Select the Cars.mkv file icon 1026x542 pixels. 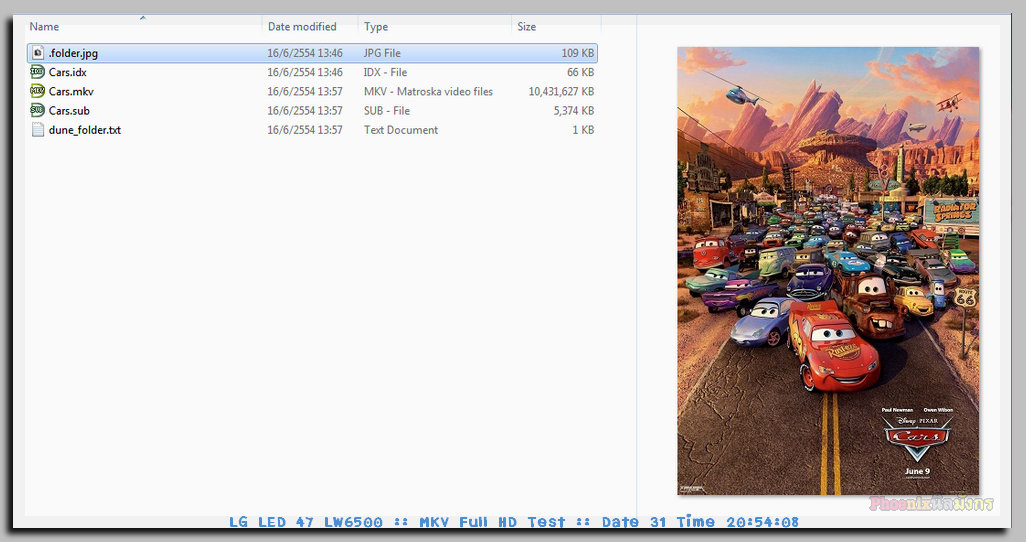click(38, 91)
